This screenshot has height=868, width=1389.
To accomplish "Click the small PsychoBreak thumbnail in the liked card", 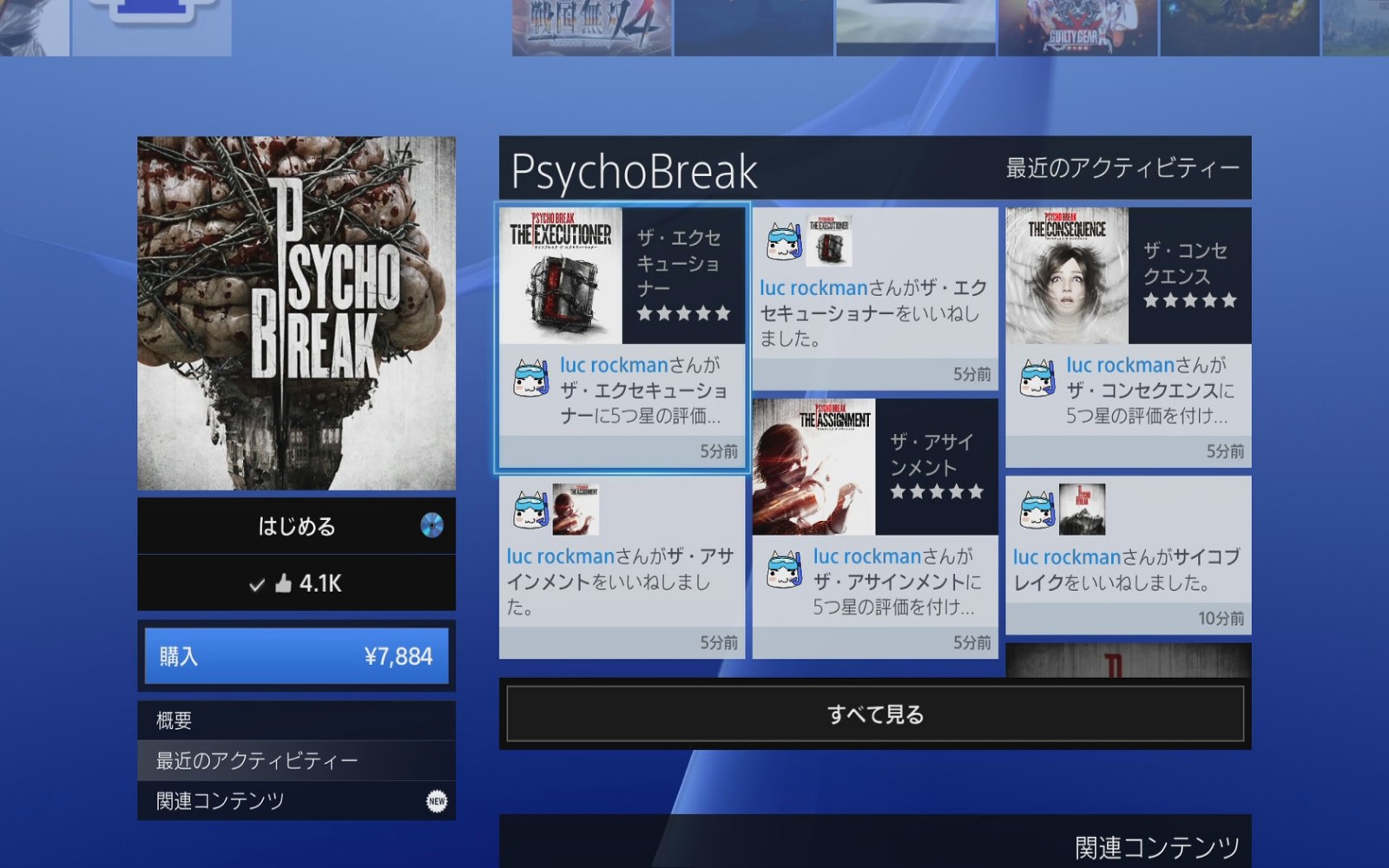I will tap(1082, 510).
